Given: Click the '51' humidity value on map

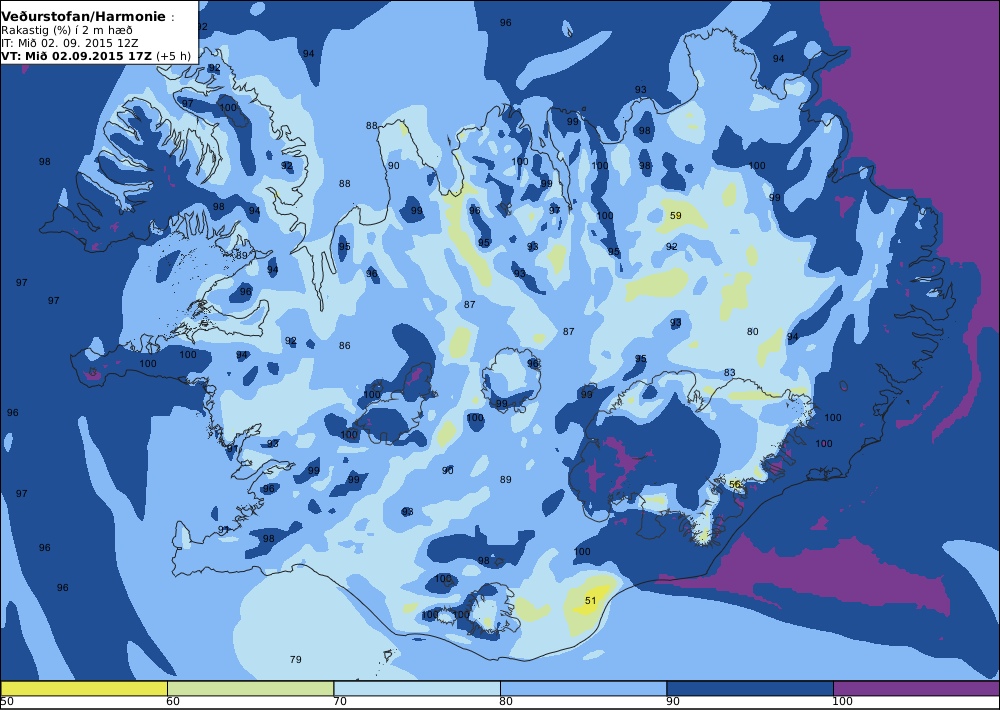Looking at the screenshot, I should (591, 600).
